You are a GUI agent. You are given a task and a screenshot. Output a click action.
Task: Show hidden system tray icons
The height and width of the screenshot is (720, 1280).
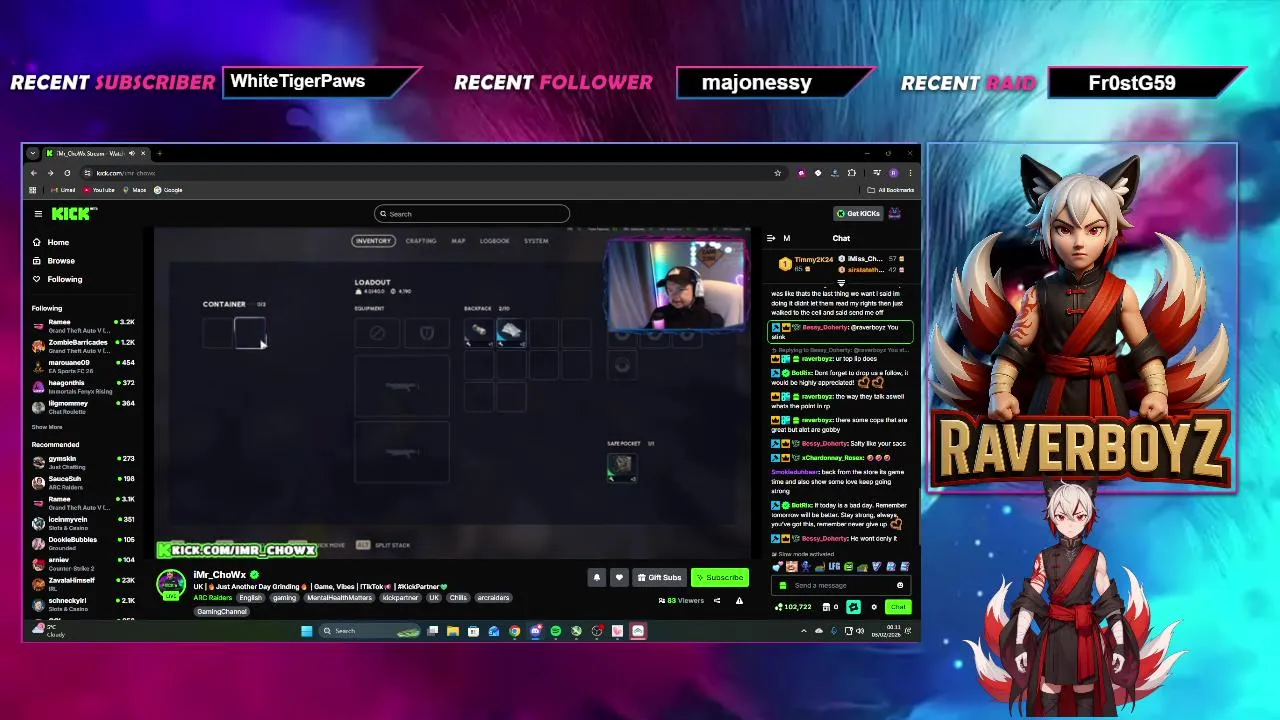tap(804, 631)
